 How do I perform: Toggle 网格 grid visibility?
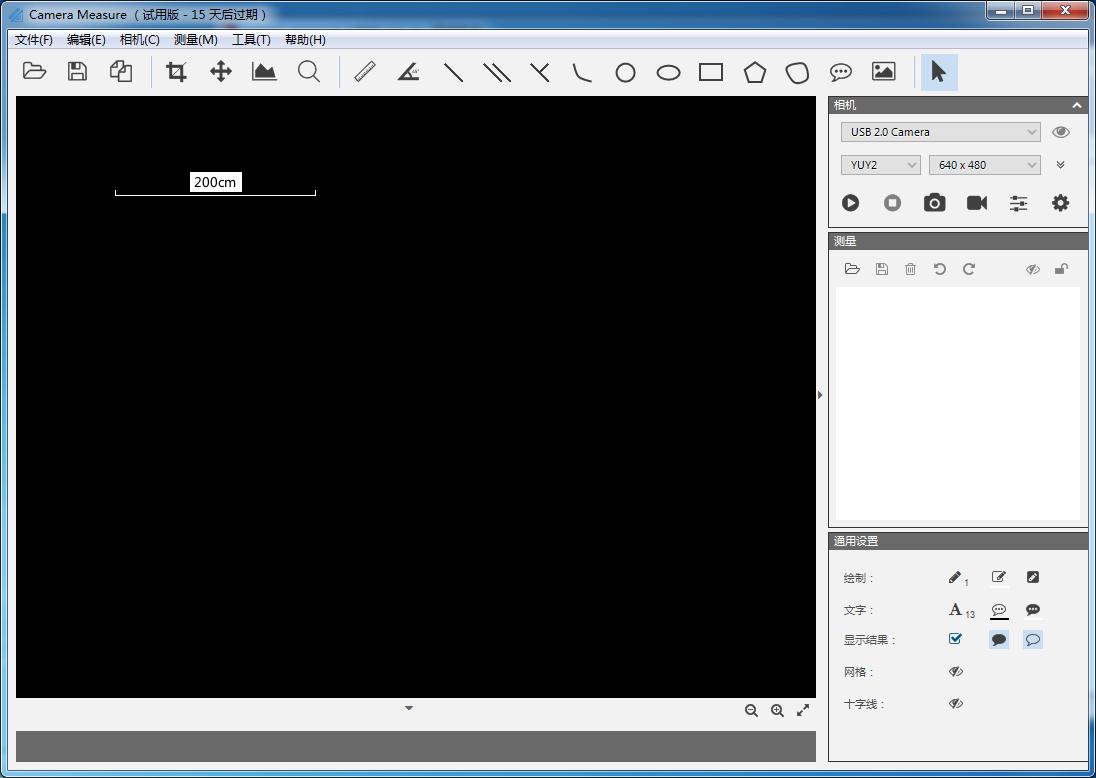point(956,672)
